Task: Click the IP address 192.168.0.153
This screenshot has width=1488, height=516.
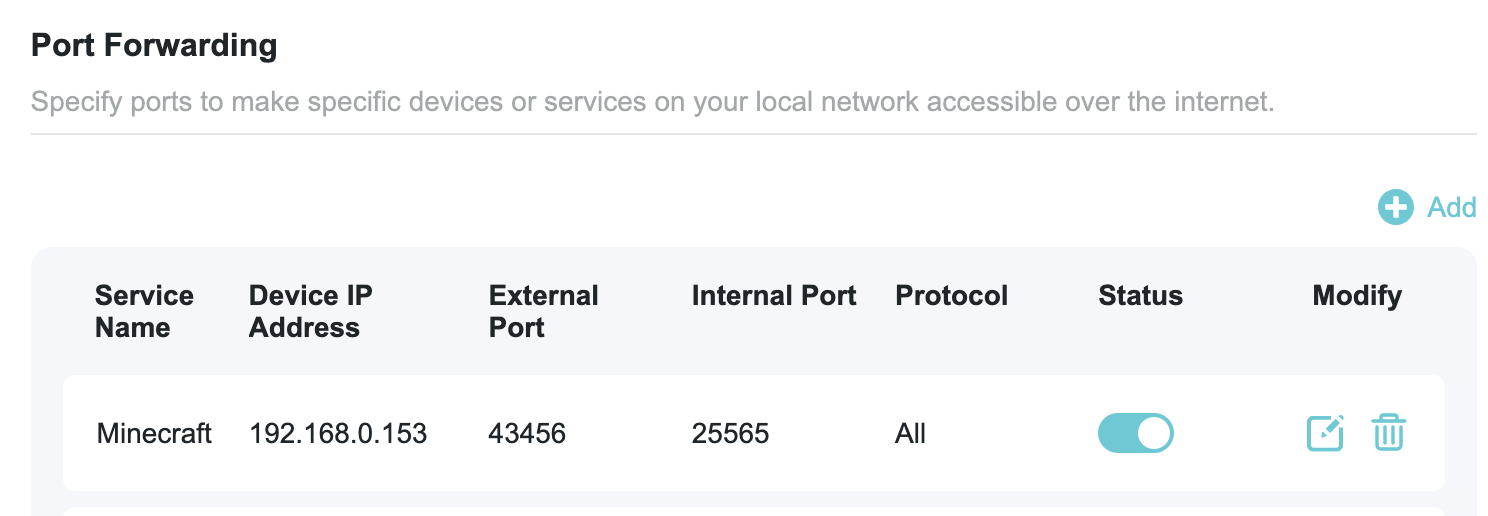Action: point(338,434)
